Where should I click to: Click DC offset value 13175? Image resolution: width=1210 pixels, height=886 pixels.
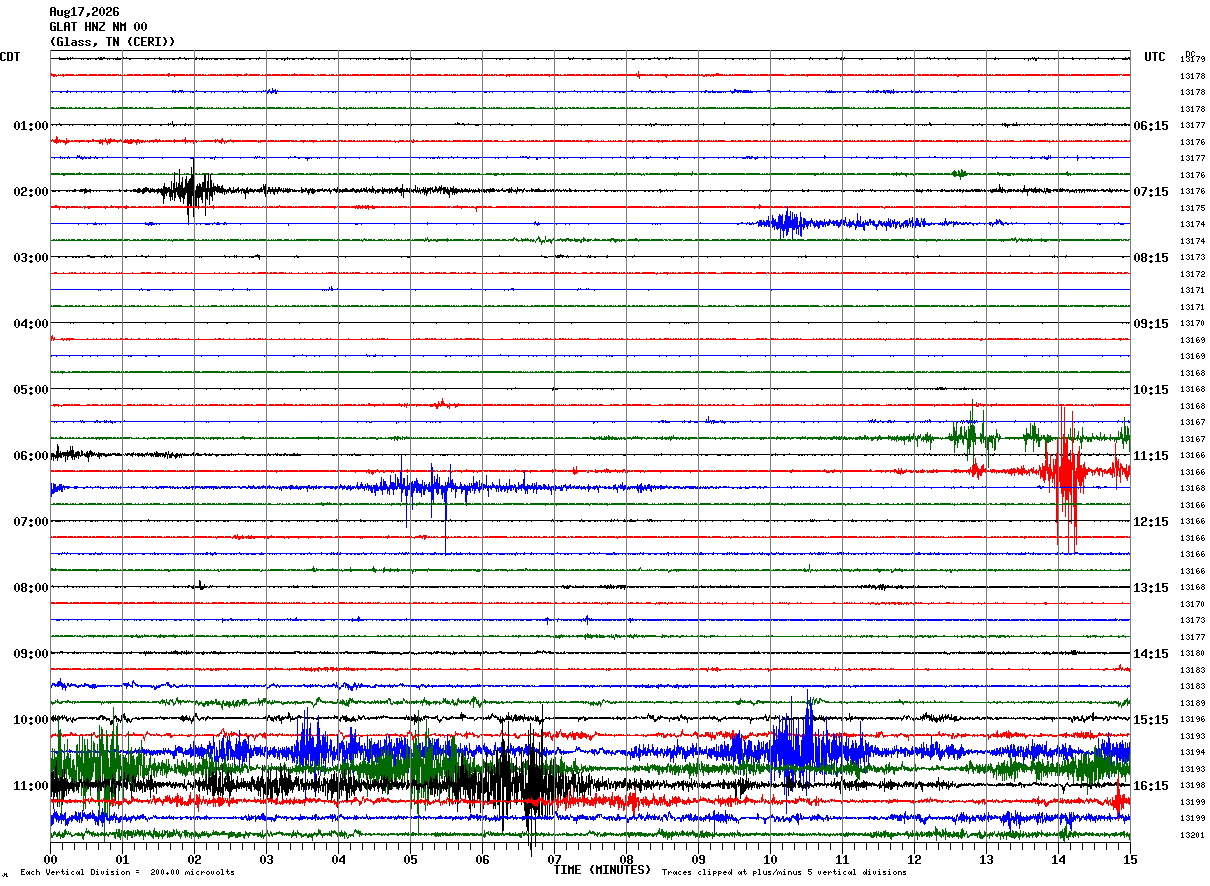(x=1192, y=208)
